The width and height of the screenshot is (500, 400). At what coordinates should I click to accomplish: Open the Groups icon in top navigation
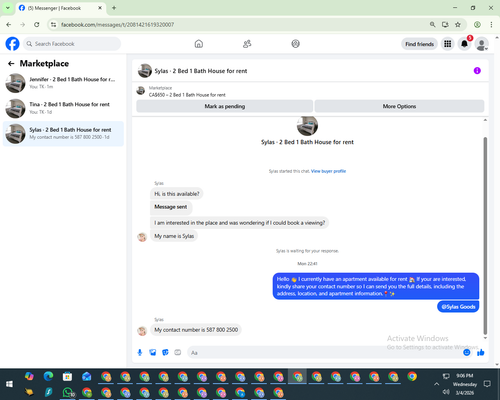295,44
